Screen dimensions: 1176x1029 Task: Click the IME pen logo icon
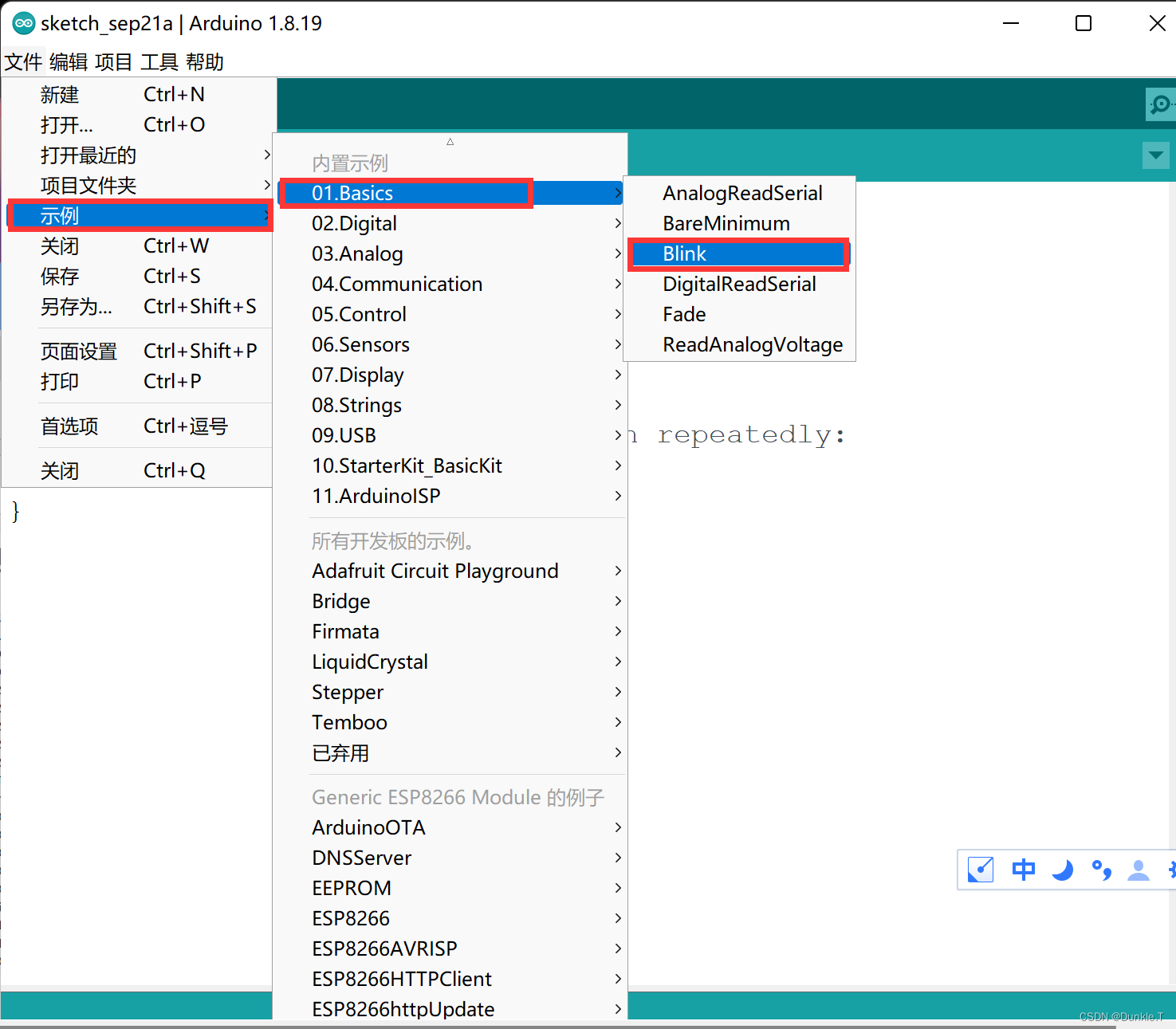click(x=980, y=870)
